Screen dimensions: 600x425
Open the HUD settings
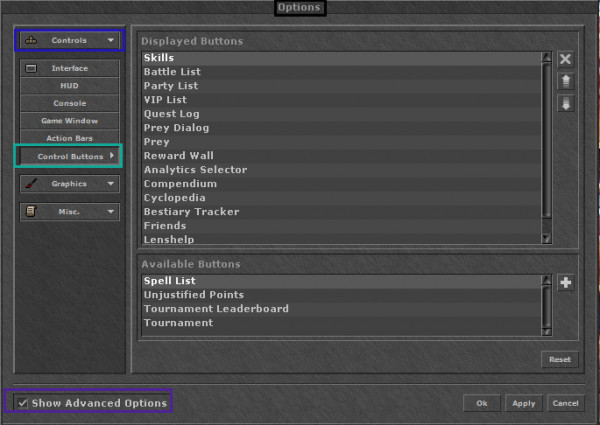[x=69, y=86]
